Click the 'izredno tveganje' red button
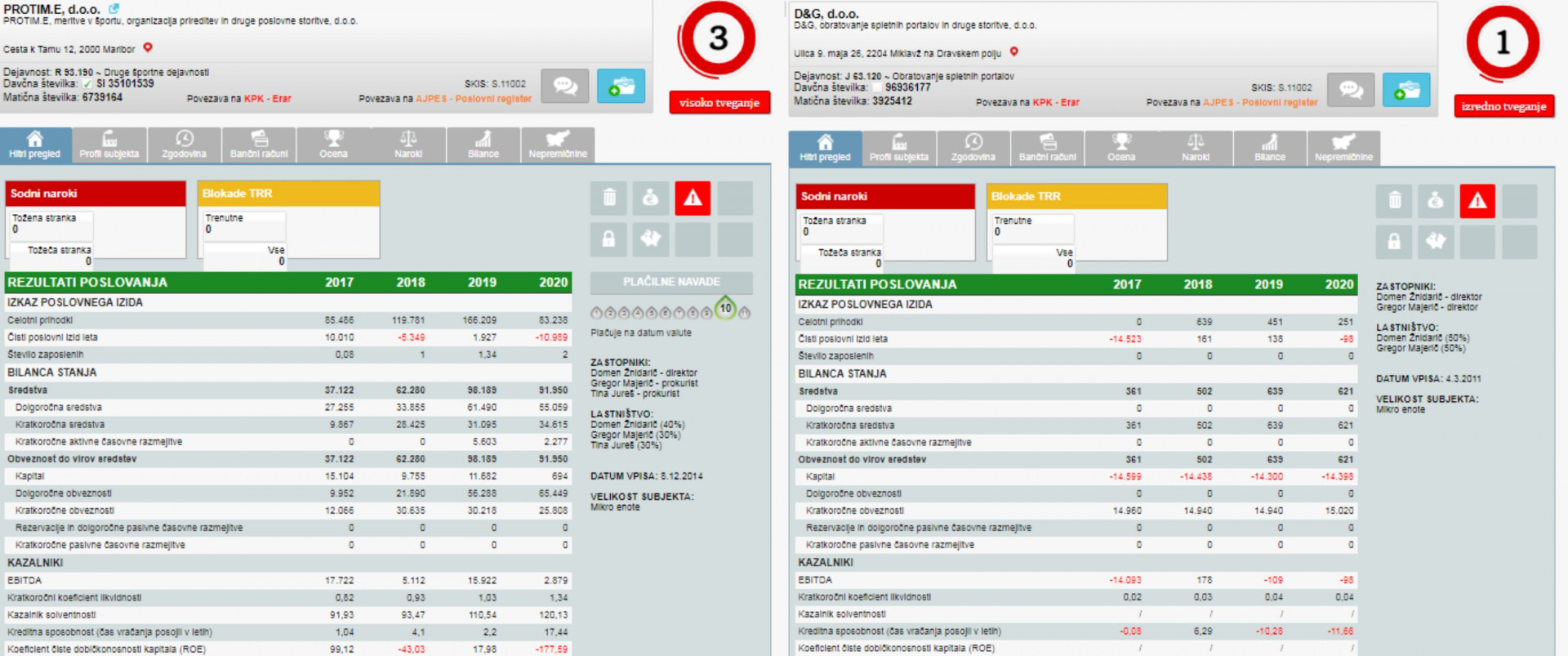1568x656 pixels. pyautogui.click(x=1503, y=106)
